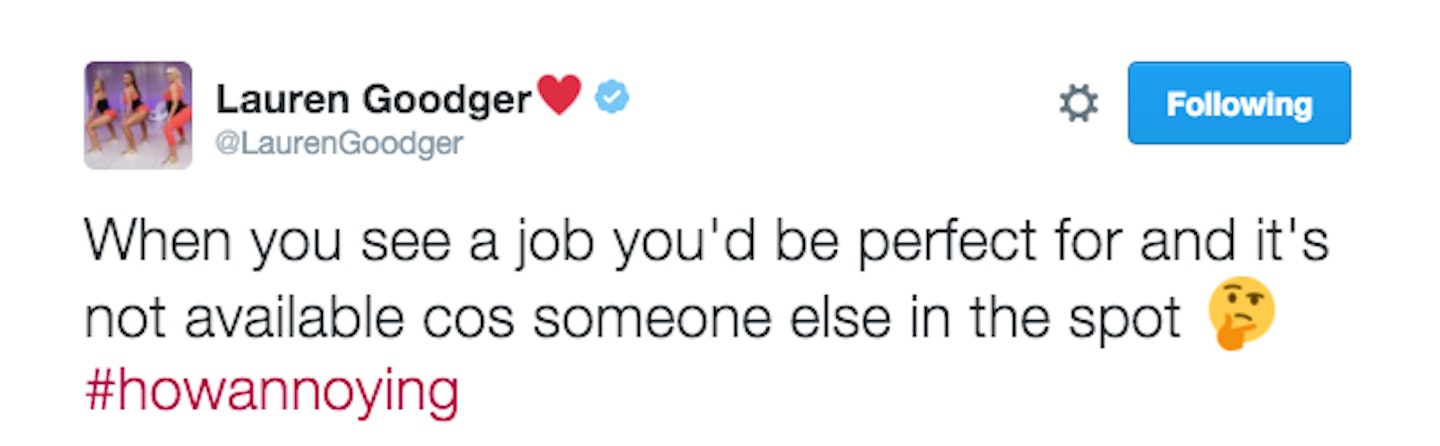Image resolution: width=1440 pixels, height=446 pixels.
Task: Click the blue verified badge
Action: point(612,97)
